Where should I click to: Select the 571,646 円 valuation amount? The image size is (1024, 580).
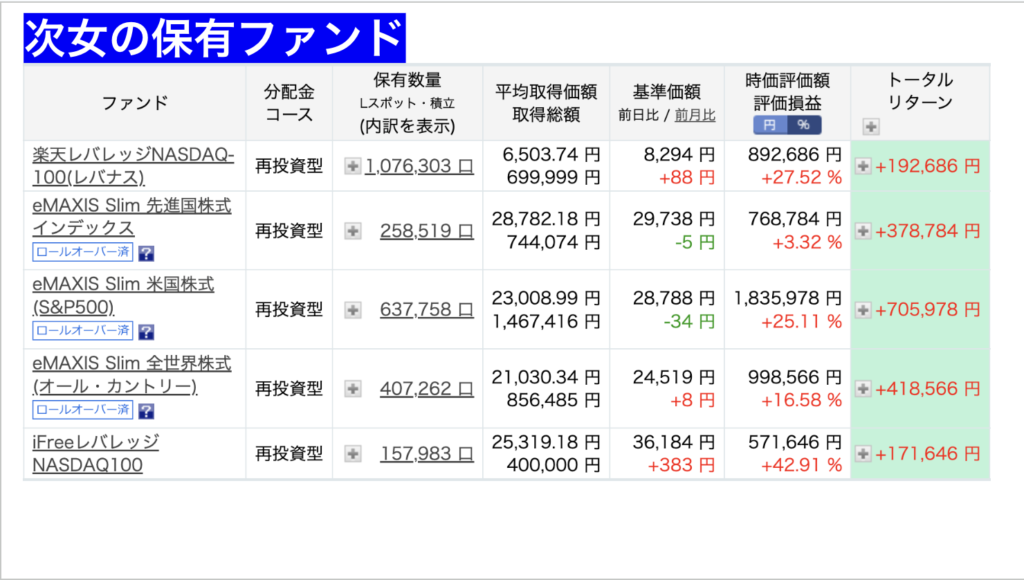point(794,442)
